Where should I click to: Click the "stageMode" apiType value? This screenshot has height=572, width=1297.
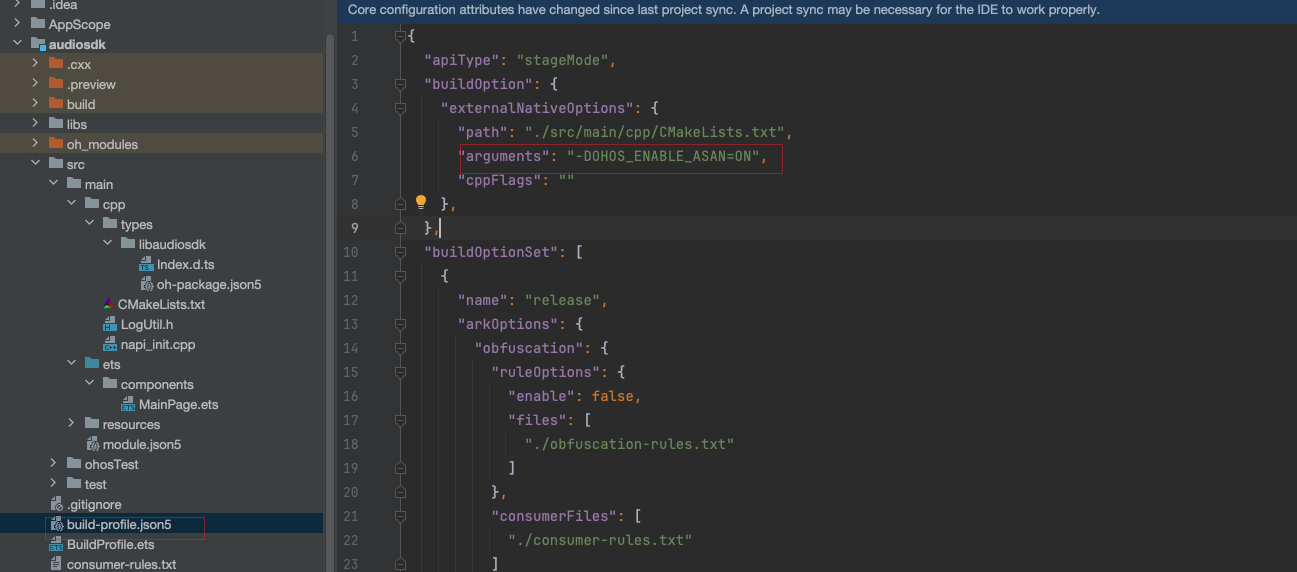click(x=562, y=60)
